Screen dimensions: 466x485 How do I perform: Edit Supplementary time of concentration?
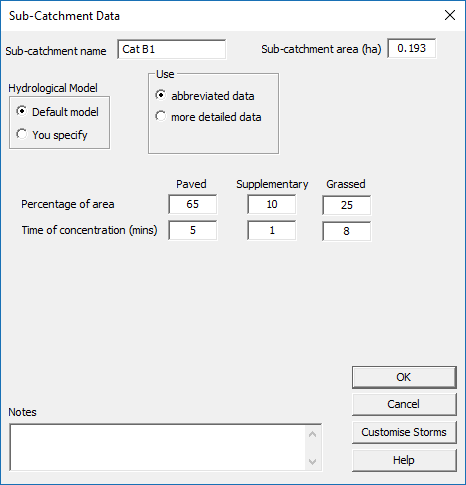(272, 230)
